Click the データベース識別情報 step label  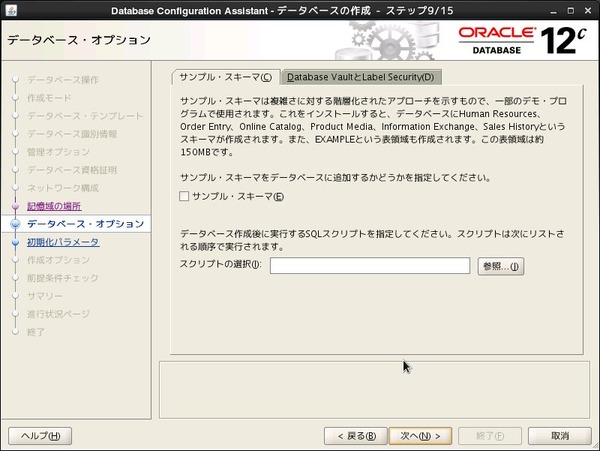coord(72,134)
